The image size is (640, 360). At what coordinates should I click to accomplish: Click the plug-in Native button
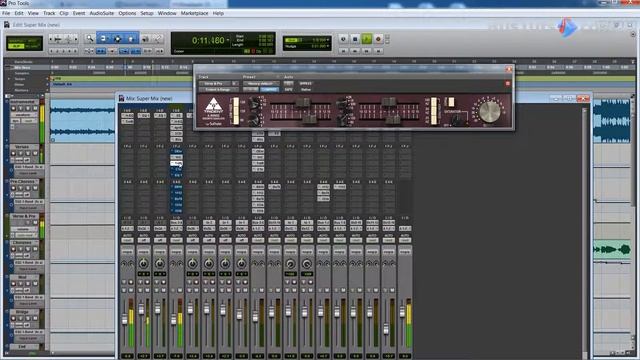(x=306, y=89)
